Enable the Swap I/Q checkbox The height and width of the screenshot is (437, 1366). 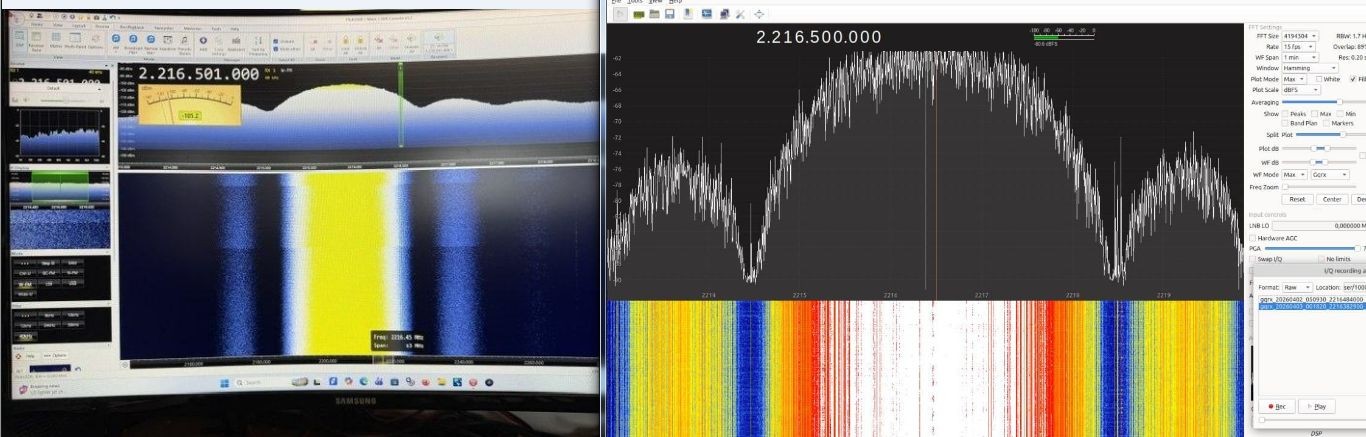(x=1254, y=259)
